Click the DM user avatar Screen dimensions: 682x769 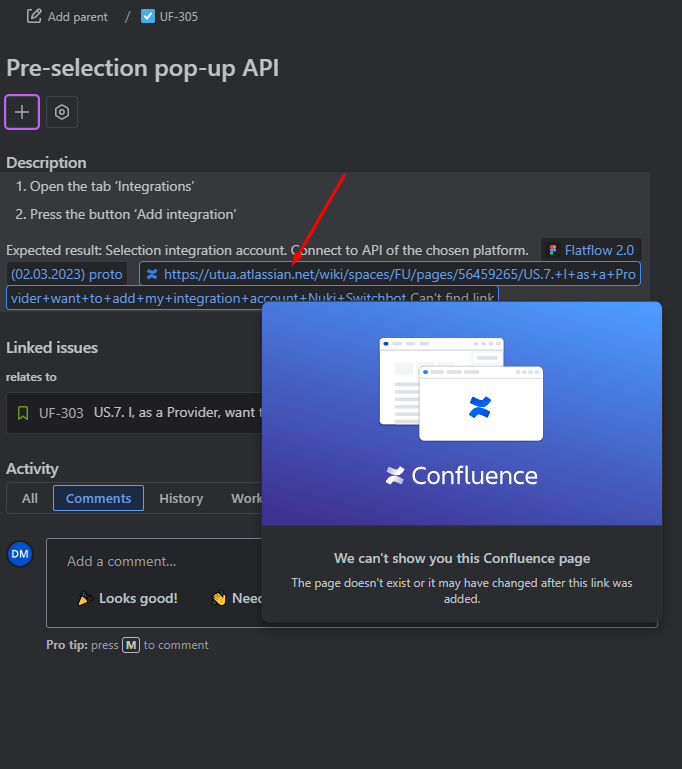click(x=20, y=554)
